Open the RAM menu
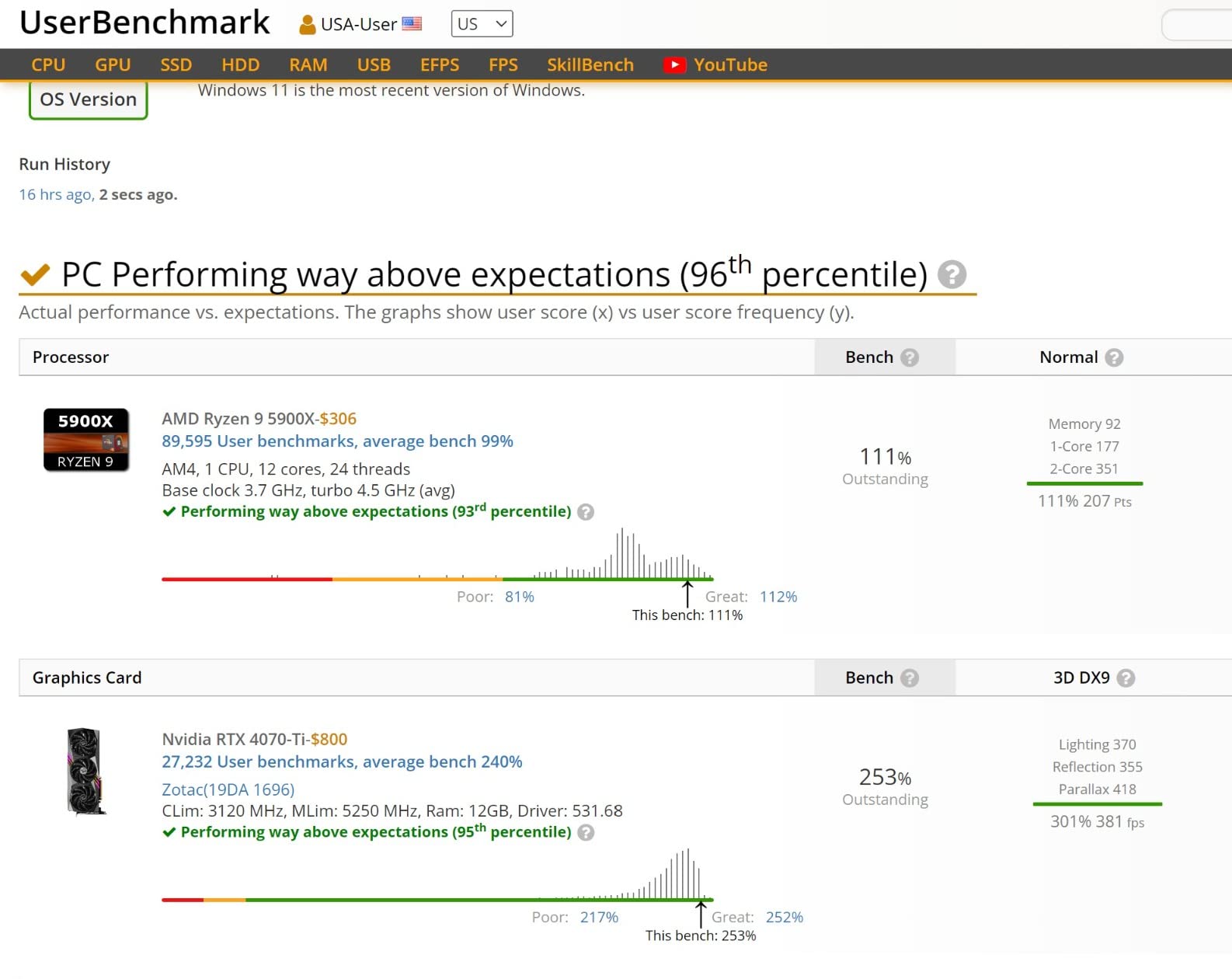Viewport: 1232px width, 979px height. (x=308, y=65)
